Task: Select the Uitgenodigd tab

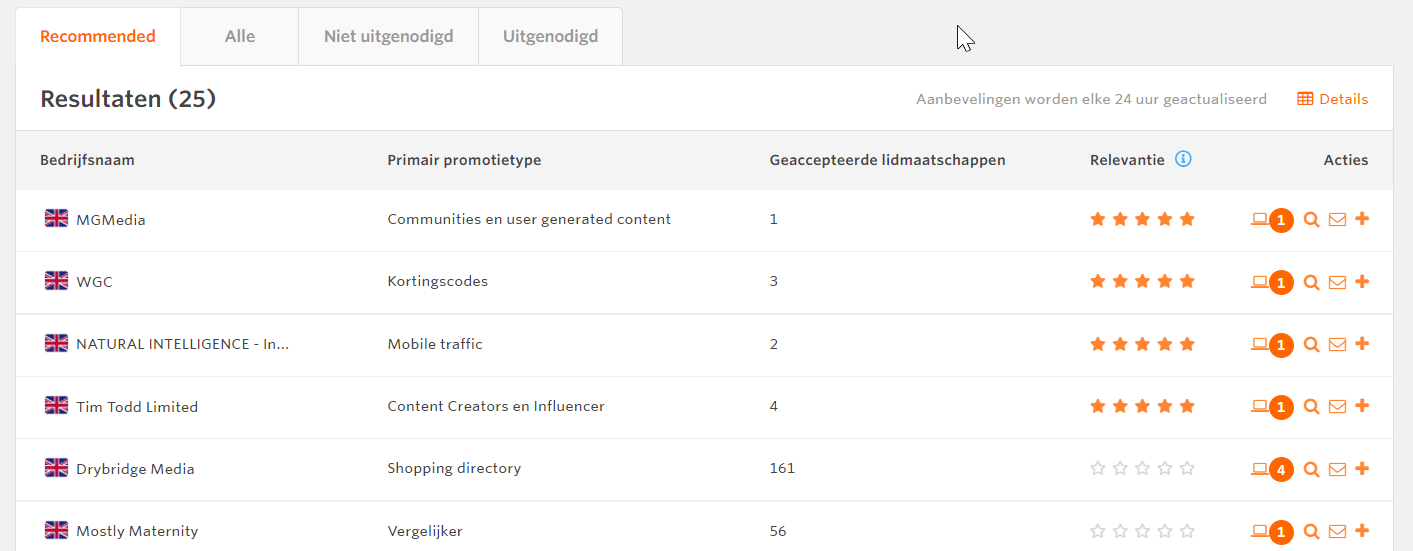Action: (x=550, y=37)
